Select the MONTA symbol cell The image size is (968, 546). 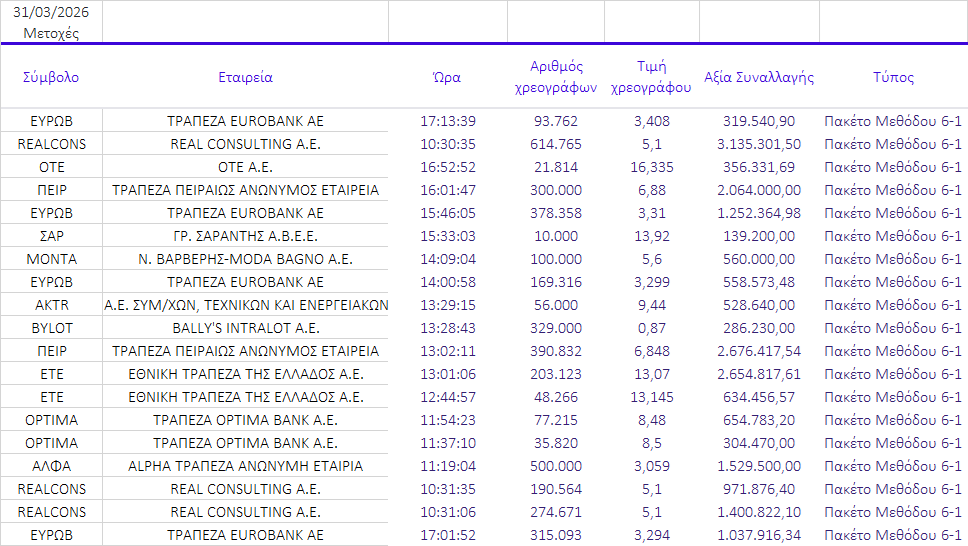click(x=51, y=259)
